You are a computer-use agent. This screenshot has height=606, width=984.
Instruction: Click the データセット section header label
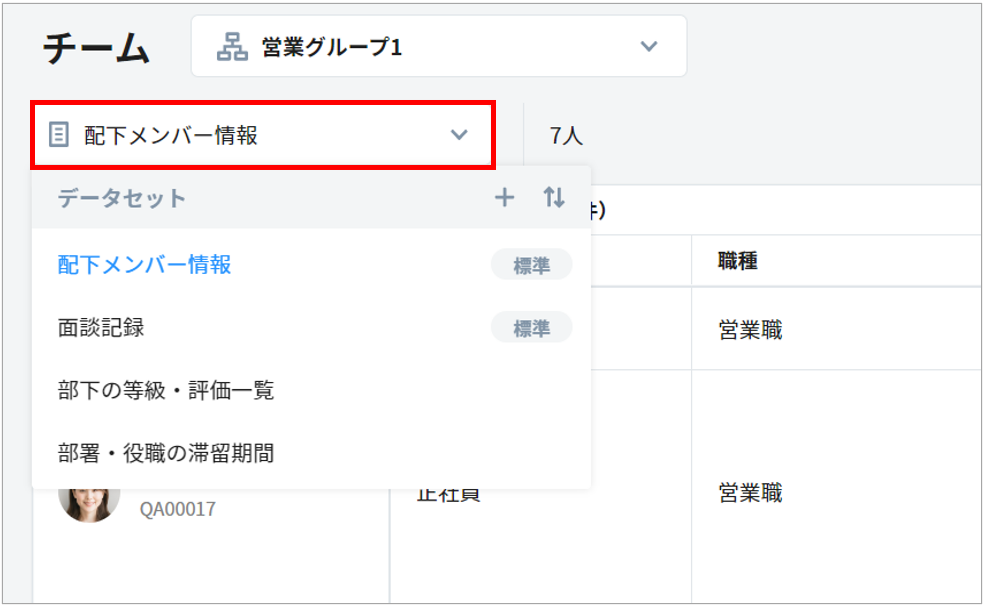pyautogui.click(x=122, y=198)
